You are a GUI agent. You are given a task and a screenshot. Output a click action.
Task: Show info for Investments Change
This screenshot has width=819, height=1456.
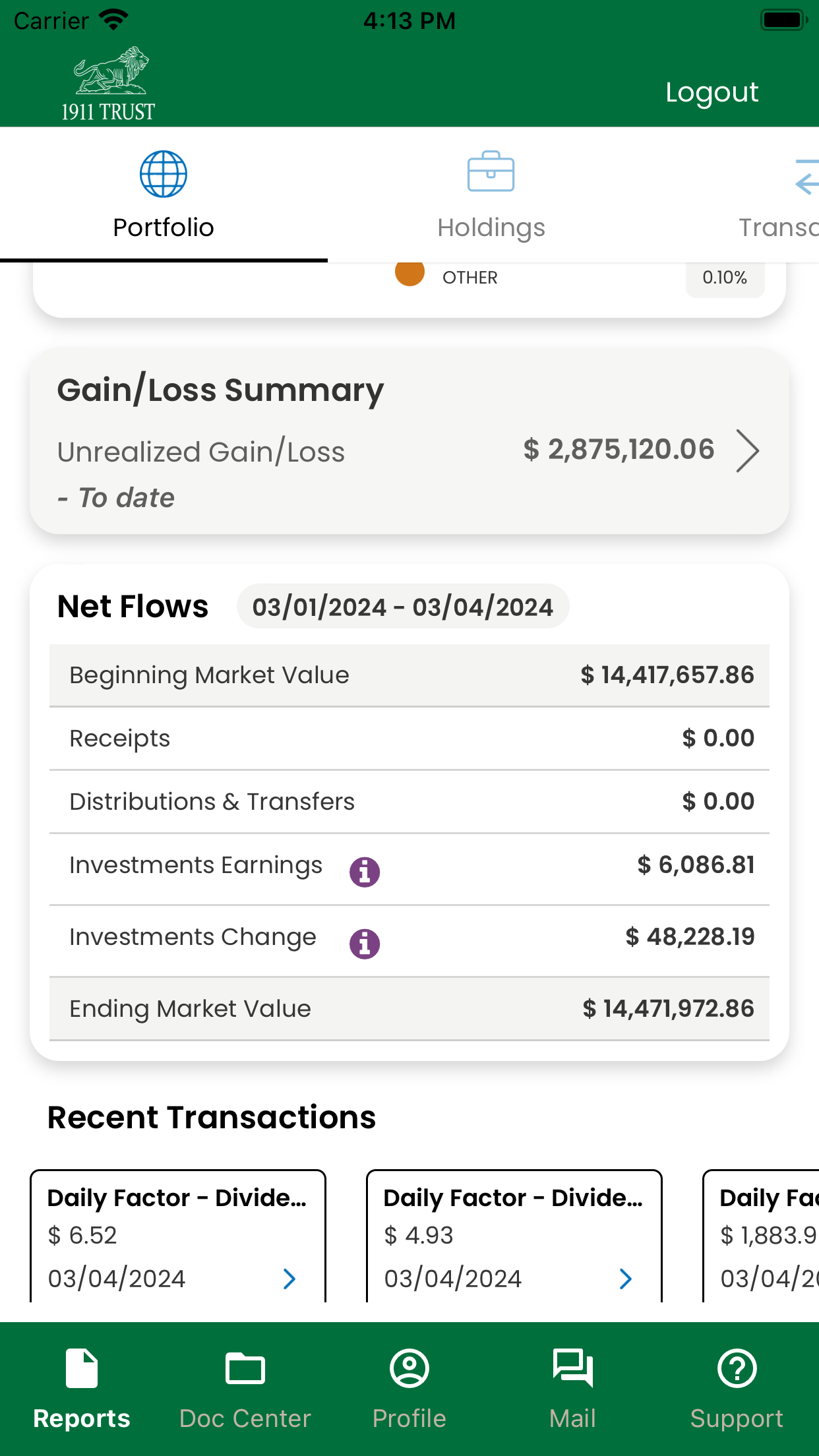[365, 944]
